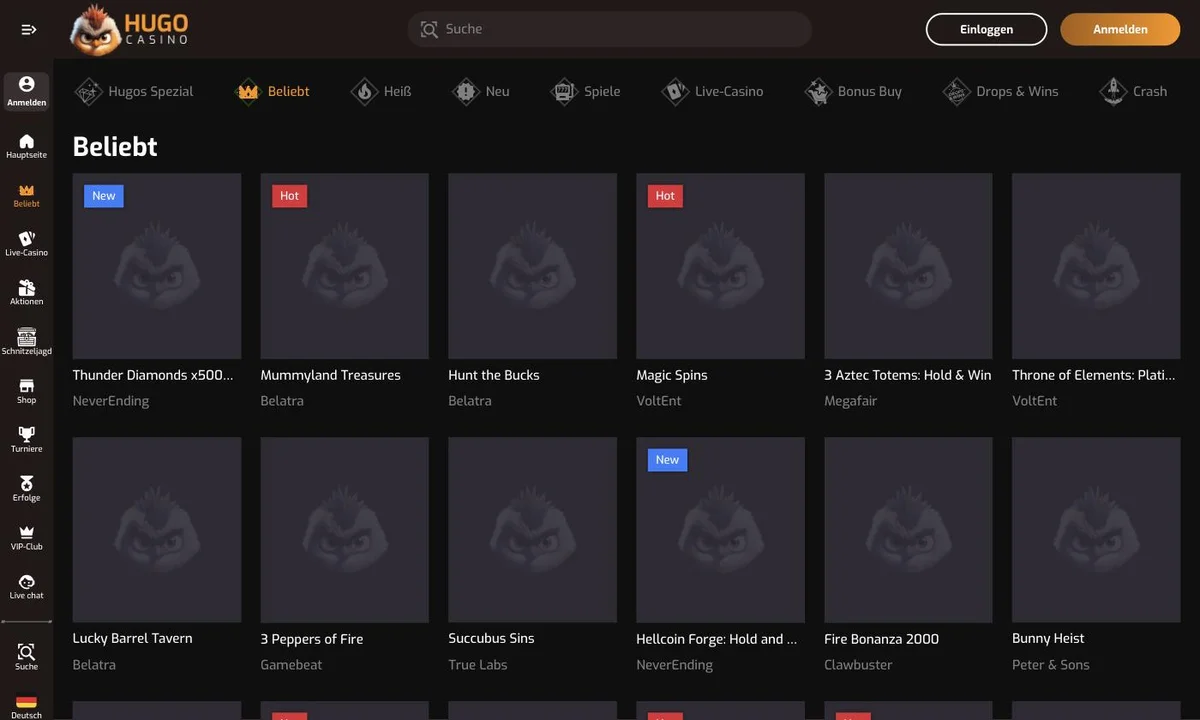Viewport: 1200px width, 720px height.
Task: Click the Hot badge on Mummyland Treasures
Action: coord(290,196)
